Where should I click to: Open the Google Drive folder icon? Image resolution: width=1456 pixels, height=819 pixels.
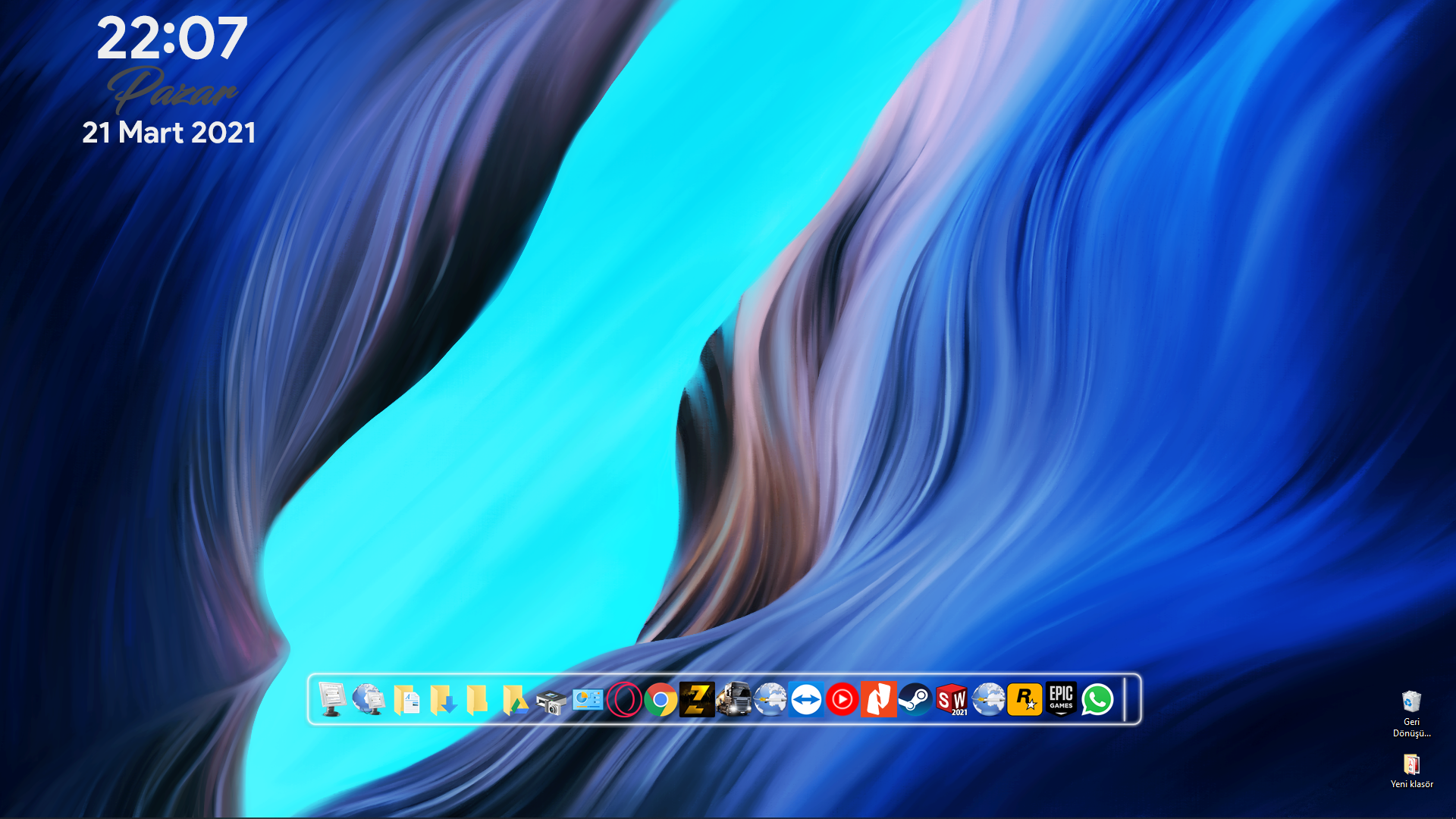(515, 699)
